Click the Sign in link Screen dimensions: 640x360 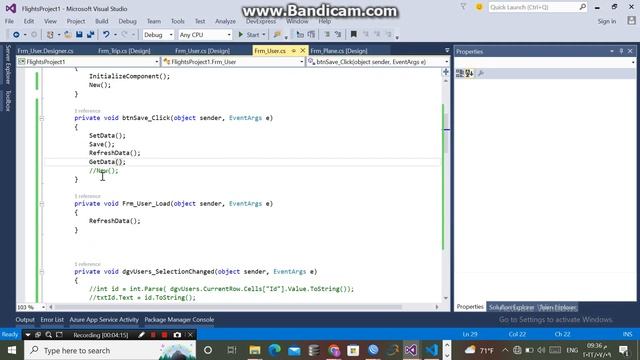[x=607, y=21]
